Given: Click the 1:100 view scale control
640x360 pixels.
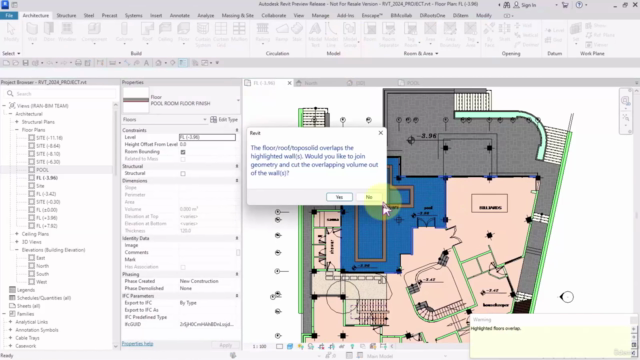Looking at the screenshot, I should click(260, 346).
